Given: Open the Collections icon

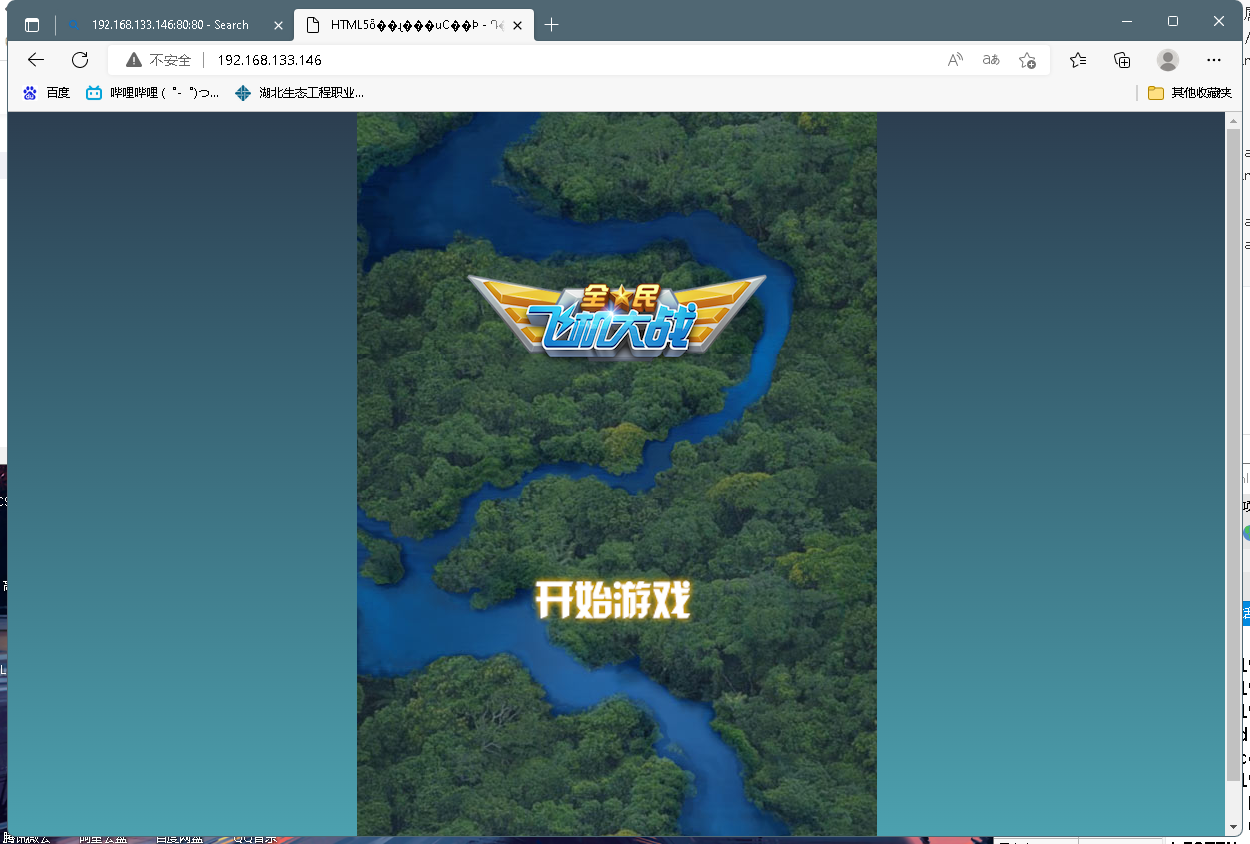Looking at the screenshot, I should tap(1122, 60).
